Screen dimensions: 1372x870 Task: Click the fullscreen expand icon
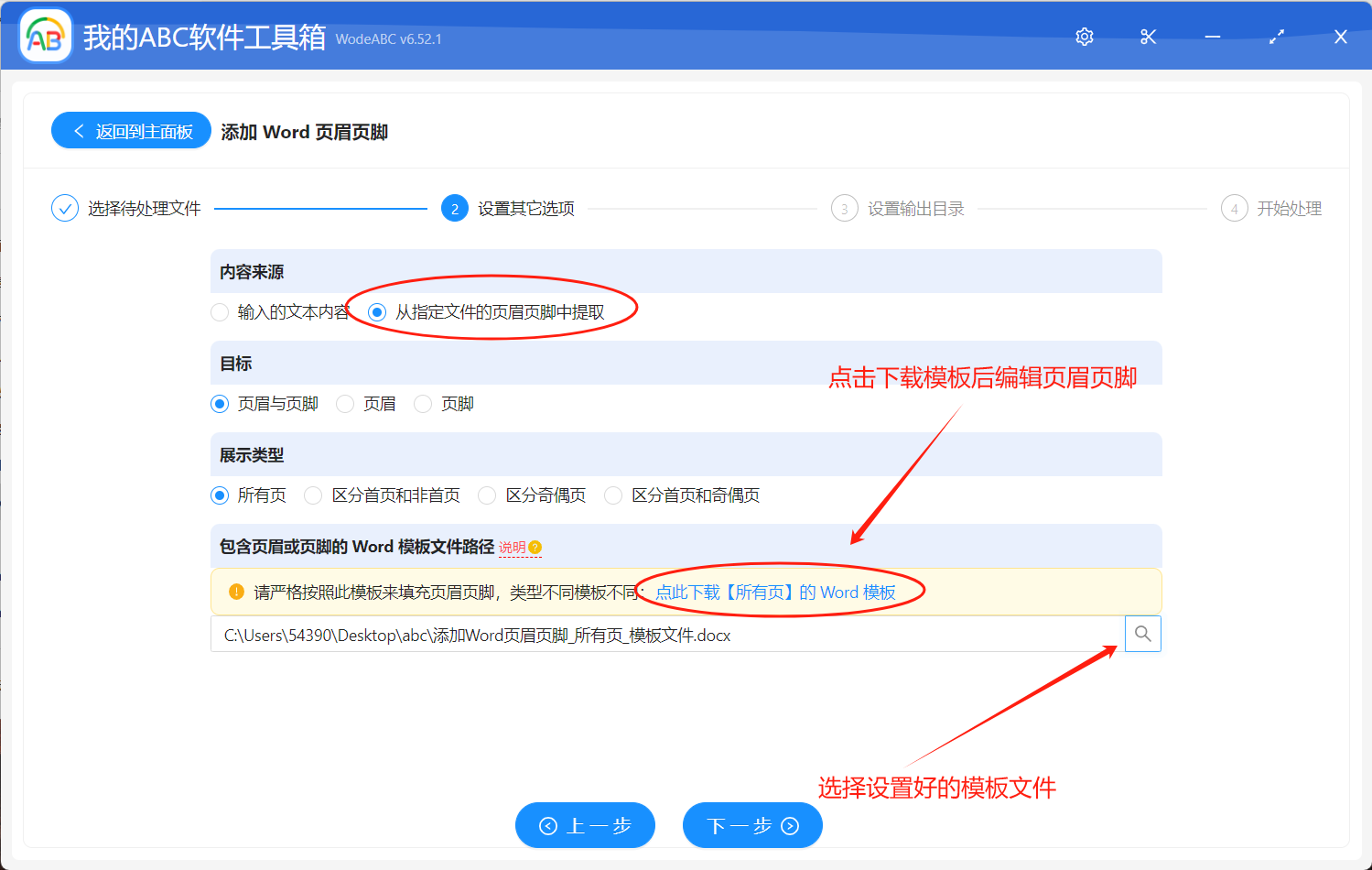click(x=1276, y=36)
